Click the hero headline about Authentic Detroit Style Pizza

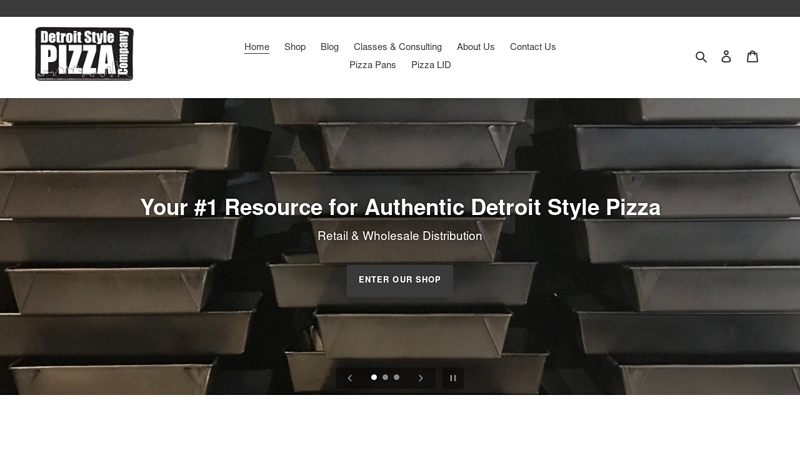coord(401,208)
